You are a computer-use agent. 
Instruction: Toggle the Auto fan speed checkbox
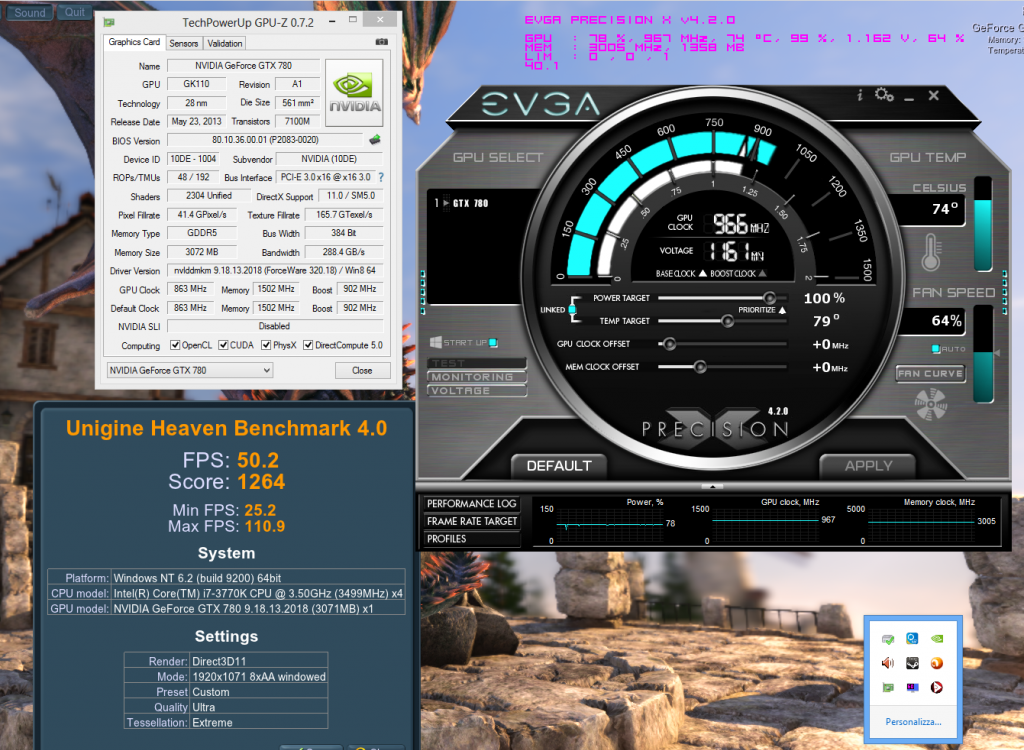point(936,349)
